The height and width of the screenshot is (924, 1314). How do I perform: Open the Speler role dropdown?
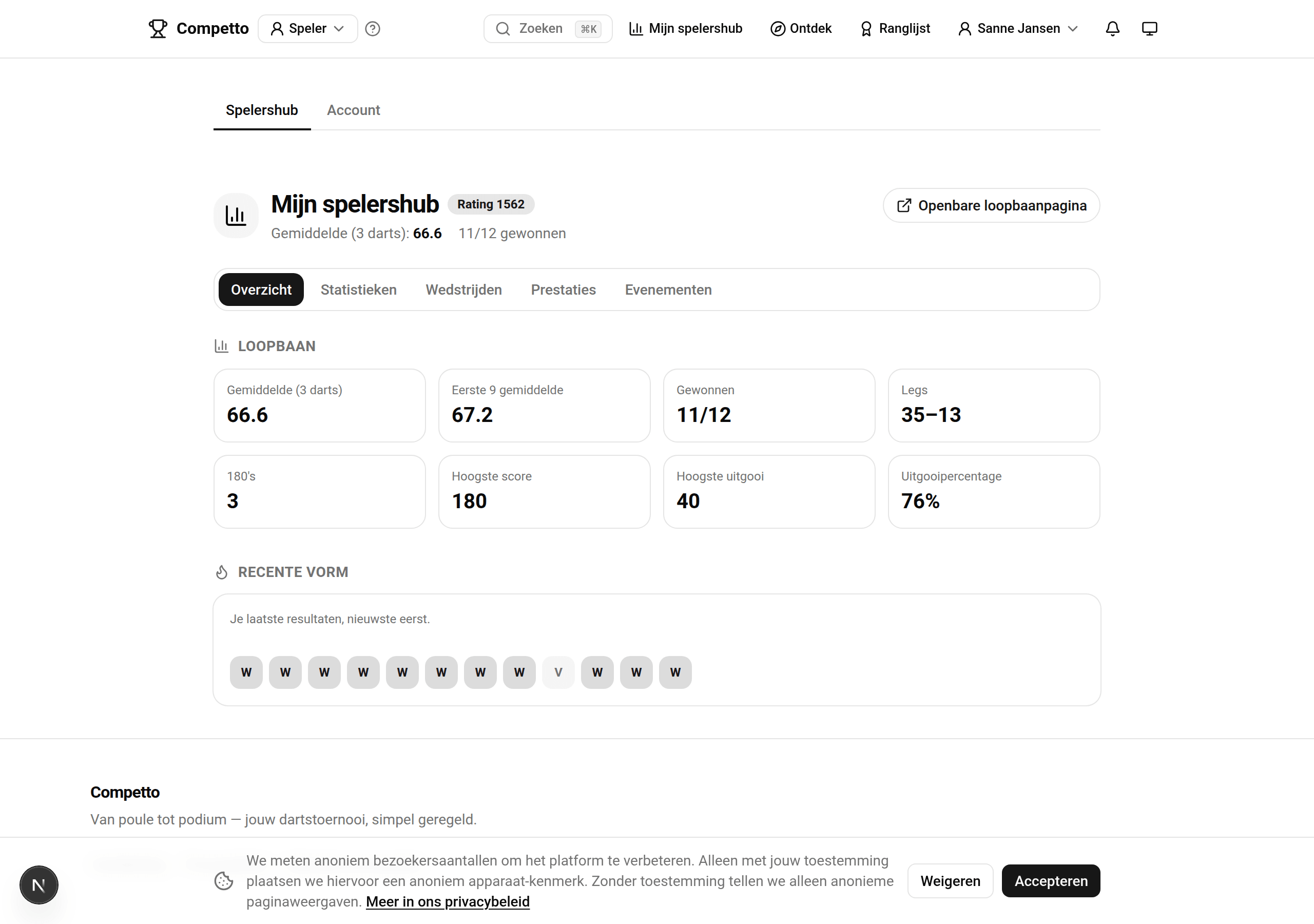(x=308, y=29)
